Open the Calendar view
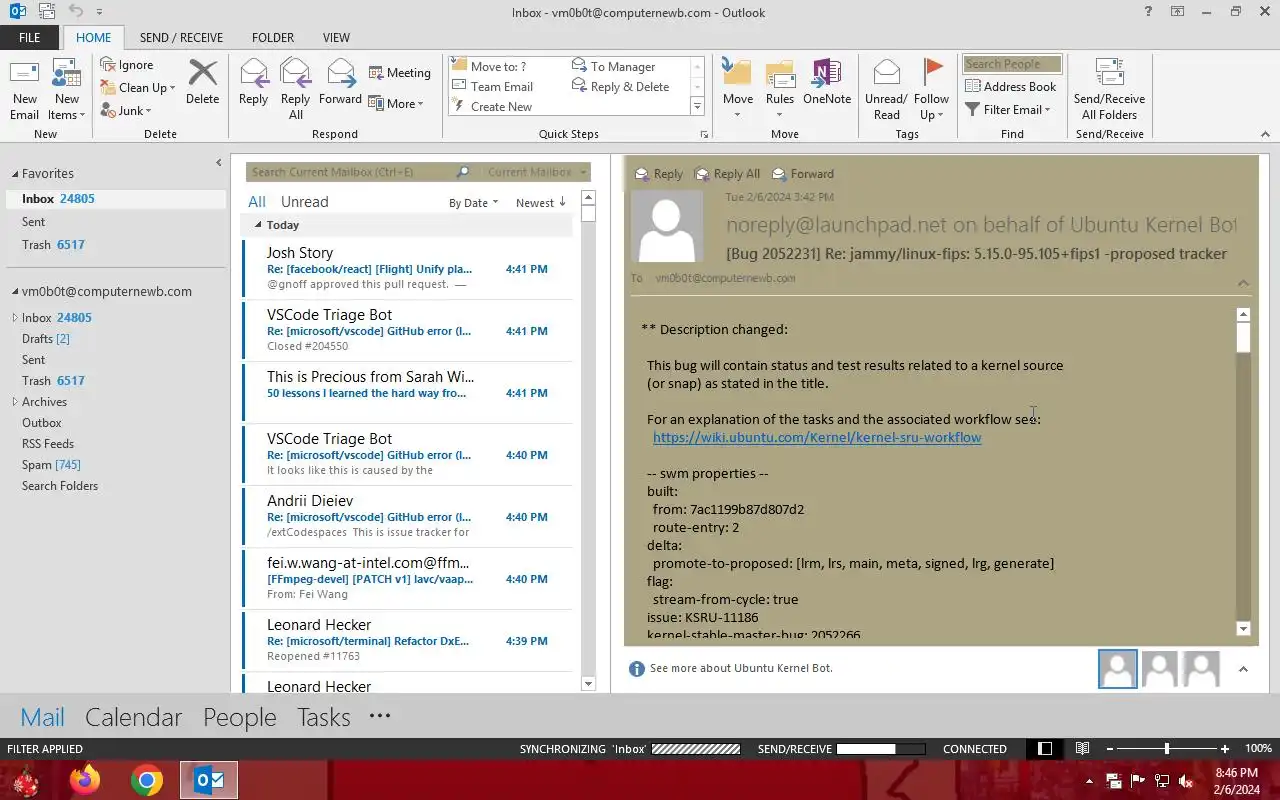The image size is (1280, 800). pos(134,717)
